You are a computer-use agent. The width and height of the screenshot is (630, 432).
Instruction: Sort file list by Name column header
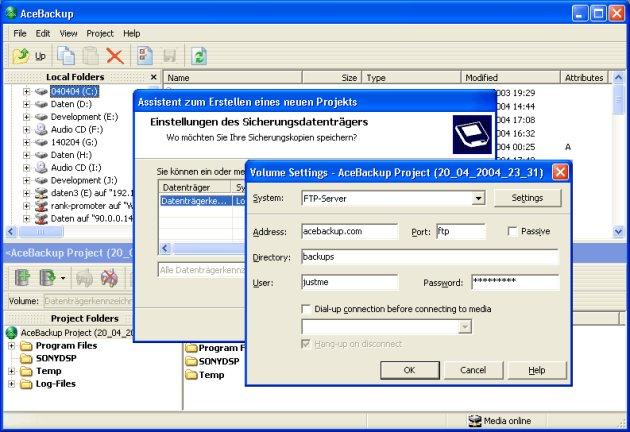[x=232, y=78]
